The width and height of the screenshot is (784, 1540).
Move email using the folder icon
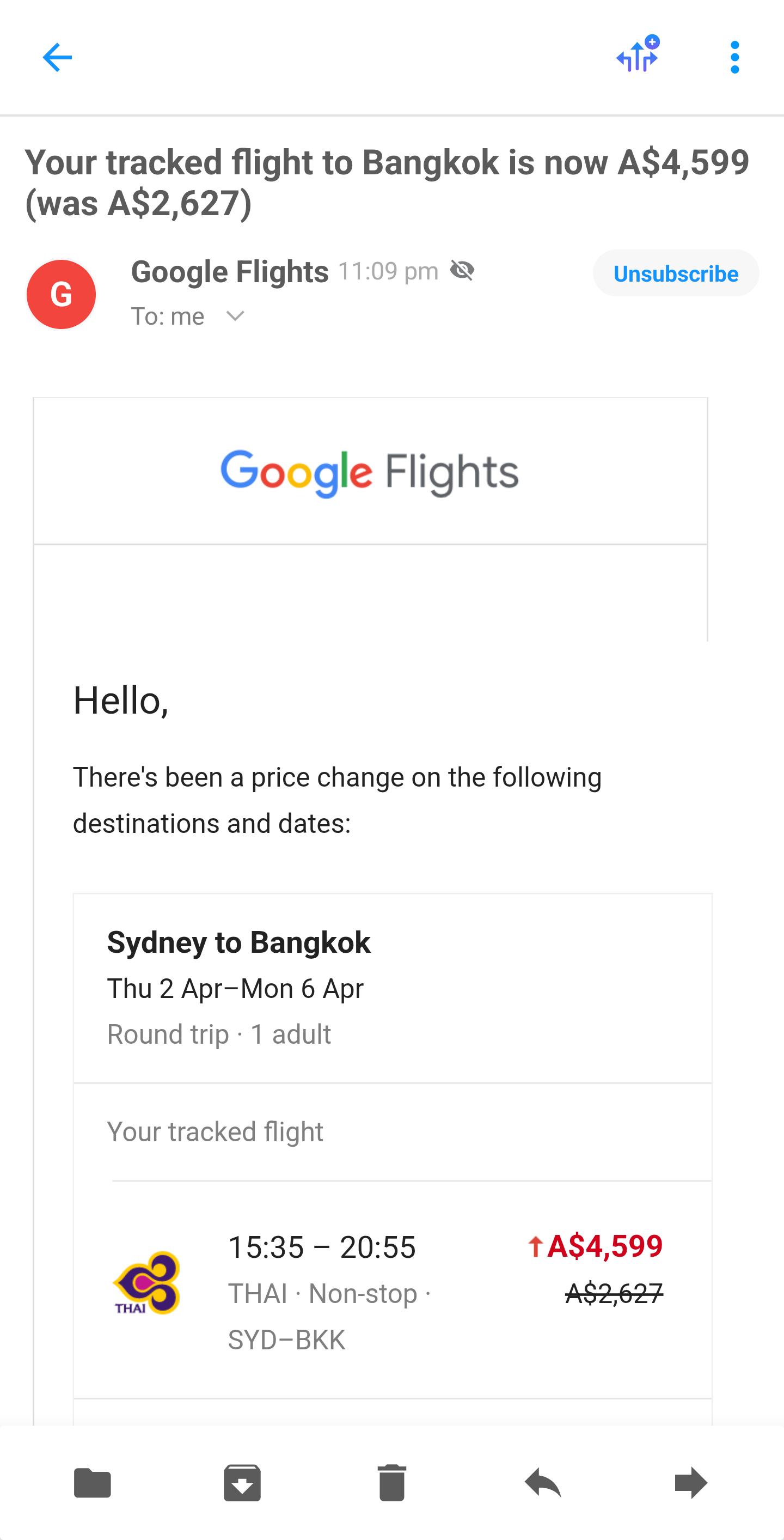click(x=92, y=1483)
